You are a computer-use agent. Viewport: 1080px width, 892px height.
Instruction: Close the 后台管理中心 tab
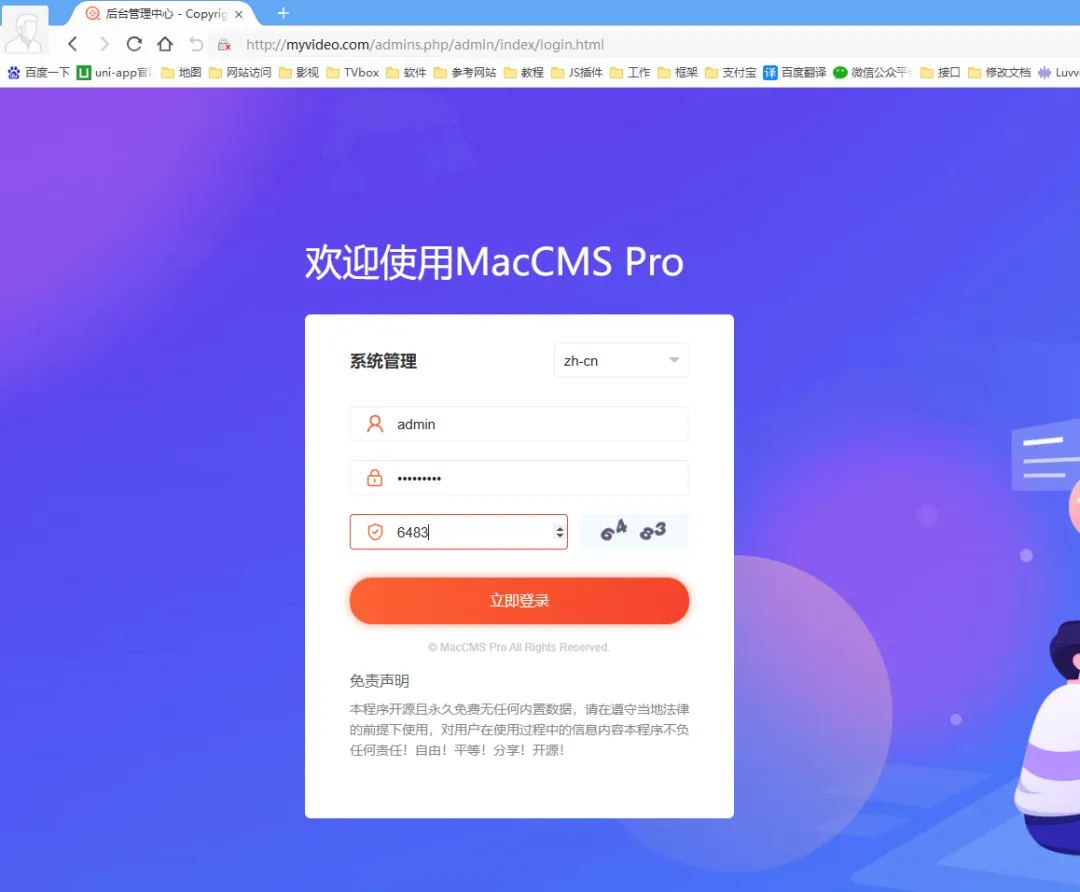pos(239,14)
